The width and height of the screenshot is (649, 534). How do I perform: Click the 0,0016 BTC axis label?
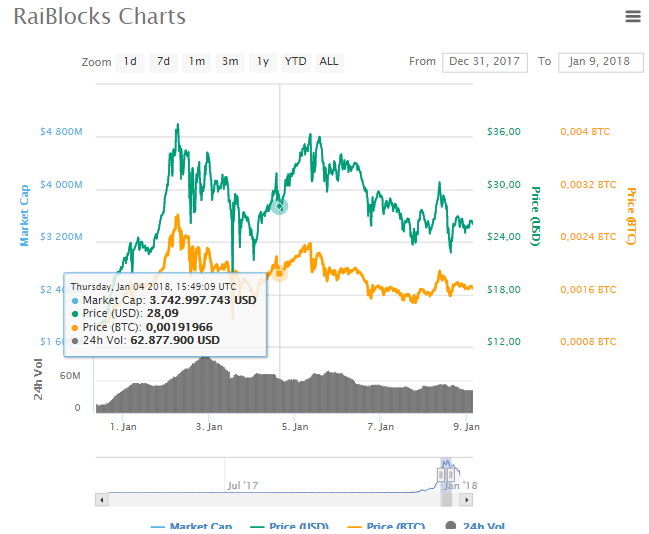[588, 290]
